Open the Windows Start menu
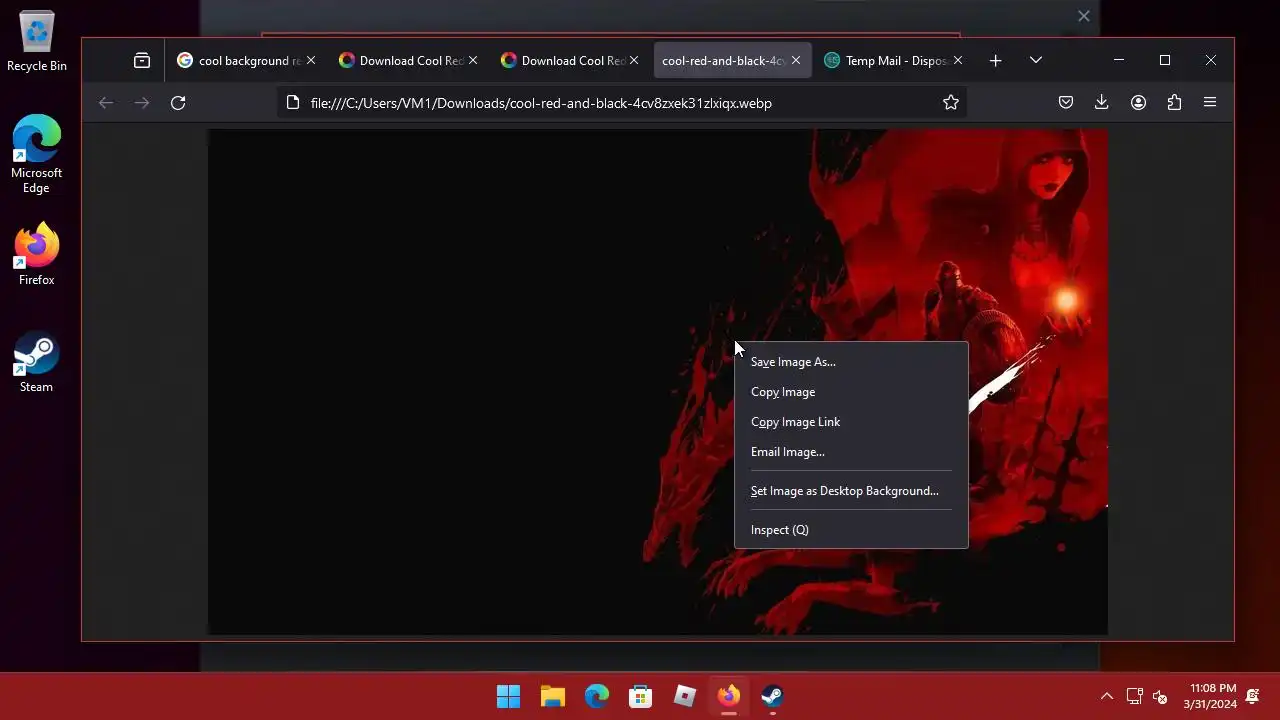 pyautogui.click(x=509, y=696)
